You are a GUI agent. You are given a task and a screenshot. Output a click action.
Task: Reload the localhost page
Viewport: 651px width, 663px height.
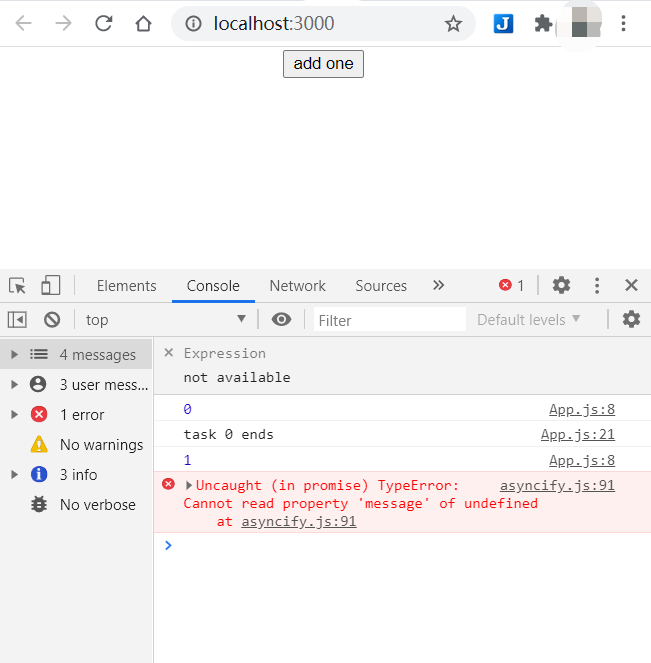(104, 23)
